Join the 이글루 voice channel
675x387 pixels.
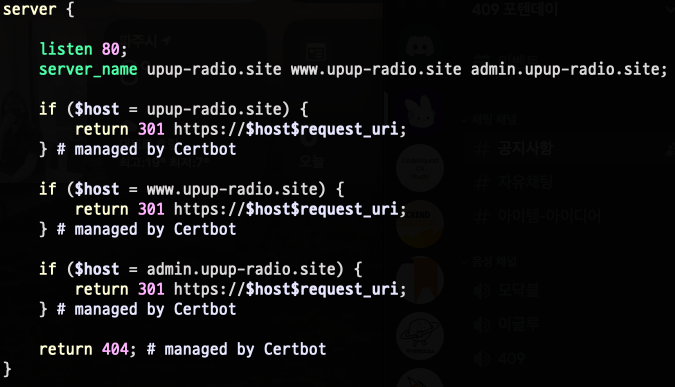pos(507,324)
